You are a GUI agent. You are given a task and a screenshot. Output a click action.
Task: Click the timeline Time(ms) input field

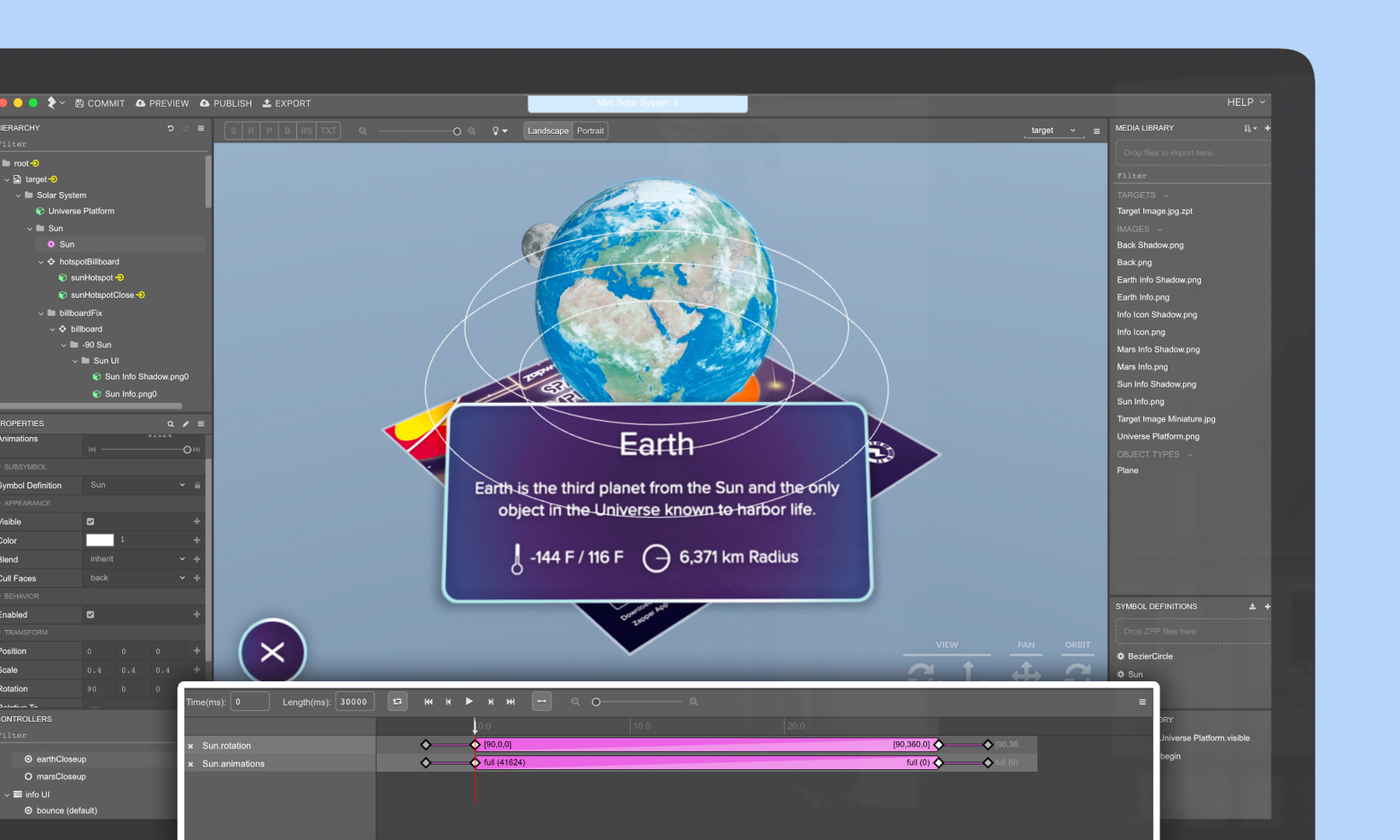click(x=249, y=702)
